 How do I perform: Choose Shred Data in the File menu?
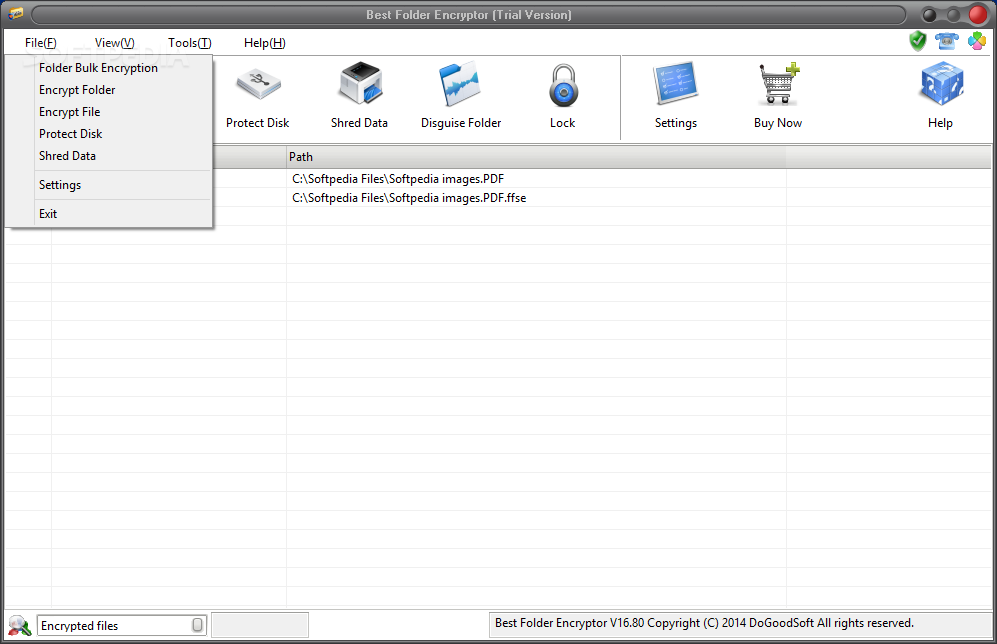[109, 156]
